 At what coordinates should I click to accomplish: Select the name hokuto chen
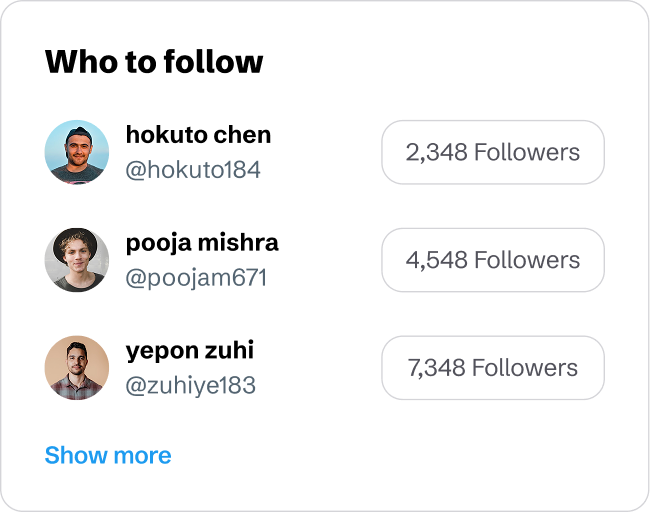point(198,135)
